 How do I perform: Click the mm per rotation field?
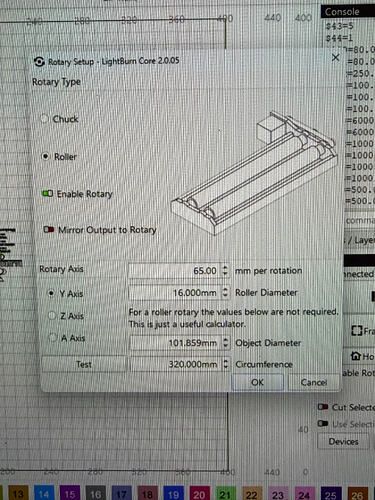click(x=175, y=271)
